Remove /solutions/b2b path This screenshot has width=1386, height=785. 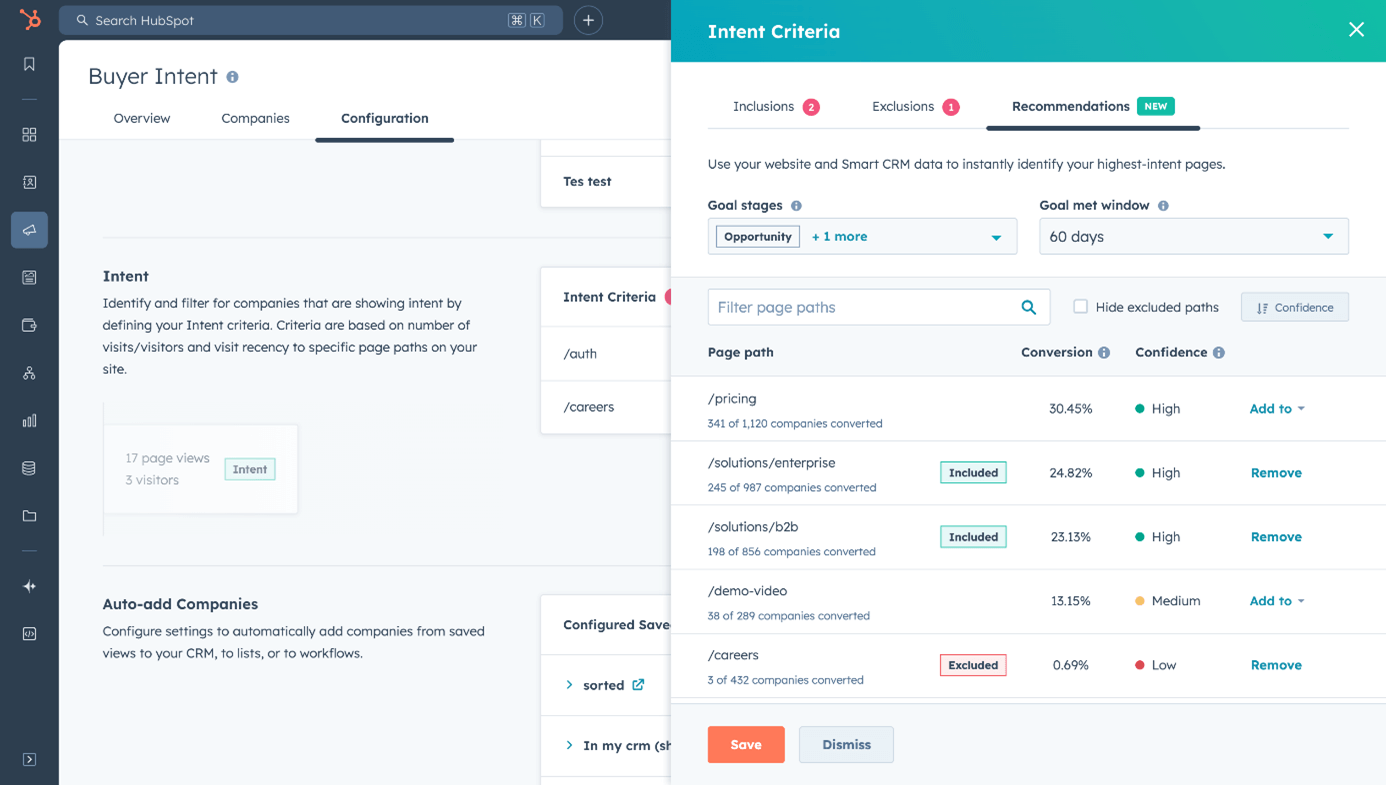coord(1276,537)
